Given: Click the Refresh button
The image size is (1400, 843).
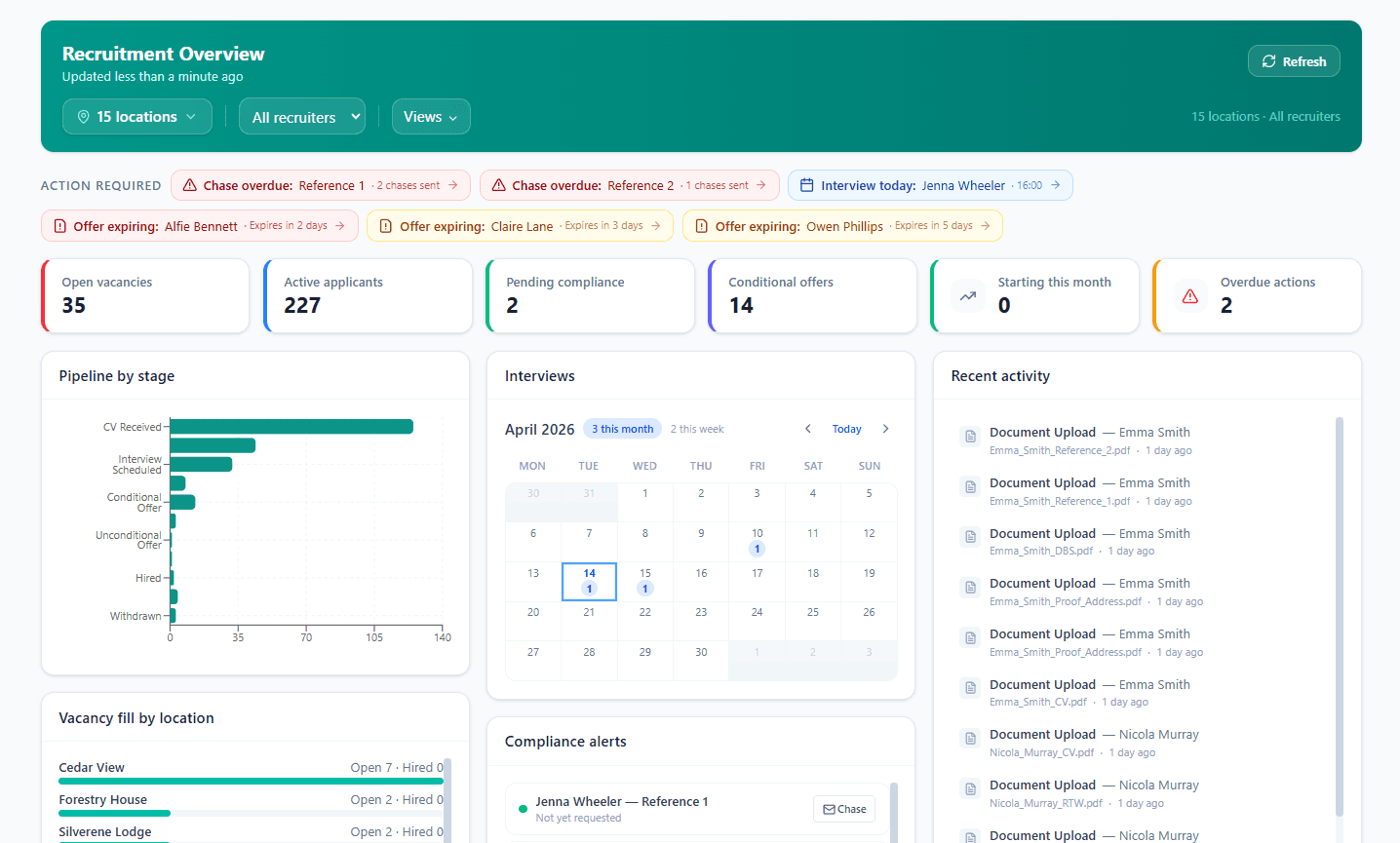Looking at the screenshot, I should click(x=1294, y=60).
